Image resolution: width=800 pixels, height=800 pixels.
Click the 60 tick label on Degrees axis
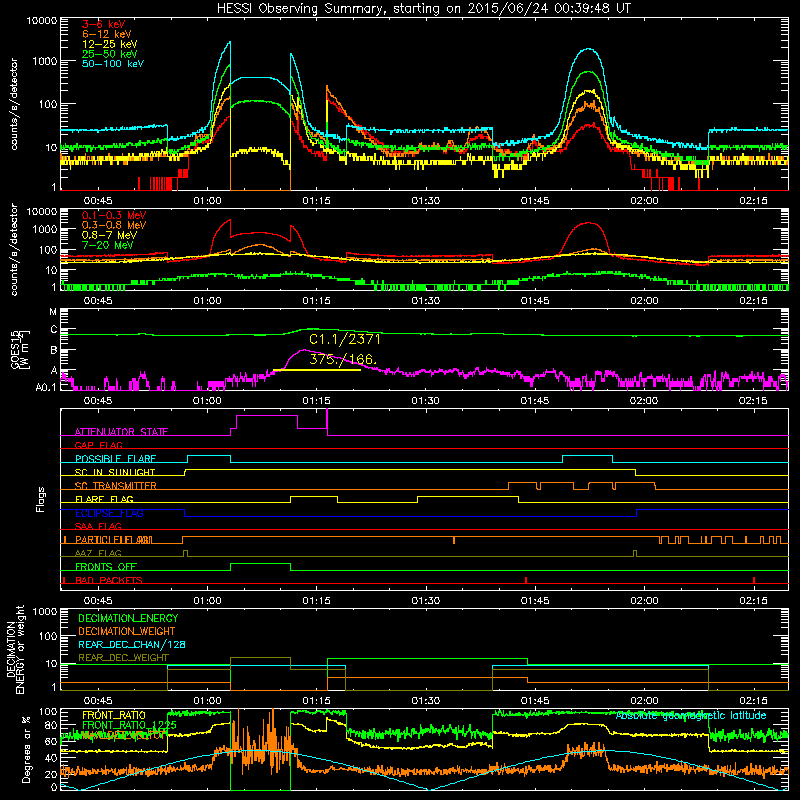pos(51,741)
